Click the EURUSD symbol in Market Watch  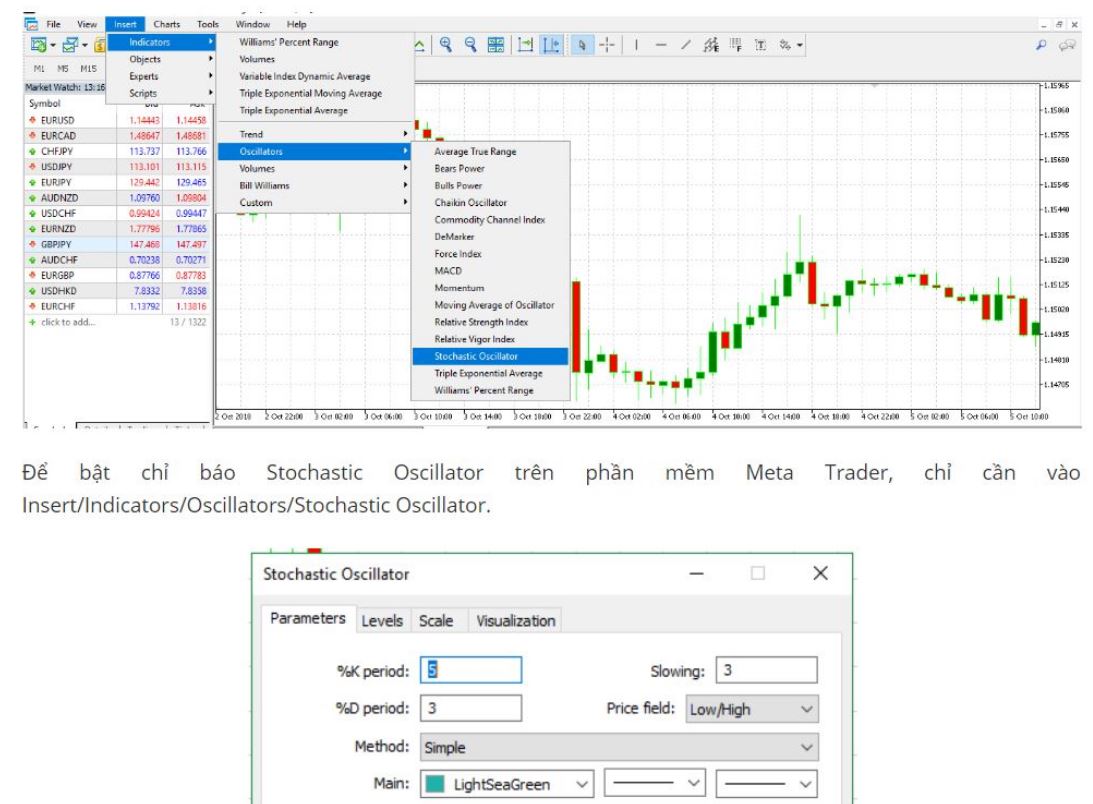46,118
